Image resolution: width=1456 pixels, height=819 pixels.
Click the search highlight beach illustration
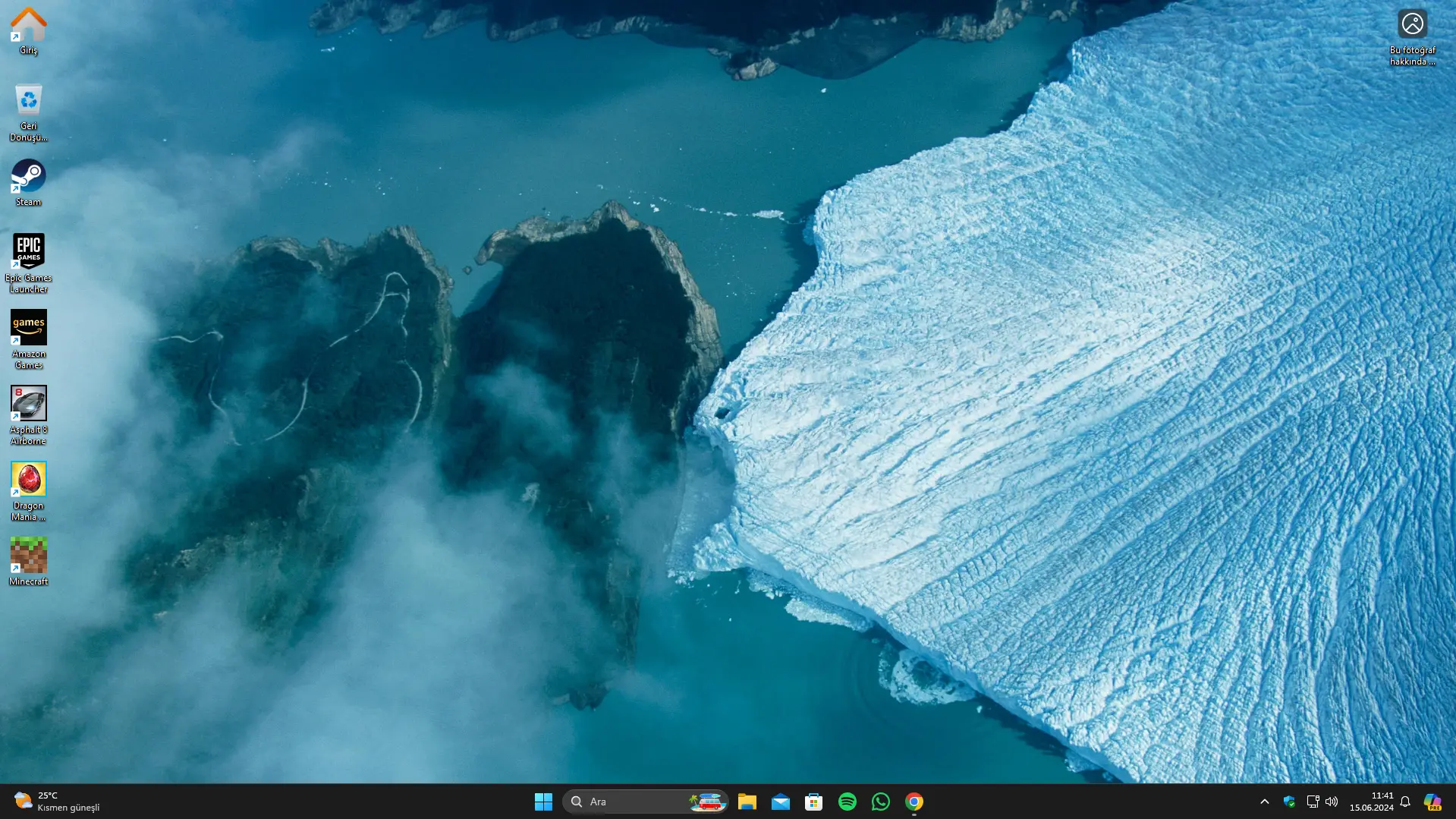(x=706, y=802)
